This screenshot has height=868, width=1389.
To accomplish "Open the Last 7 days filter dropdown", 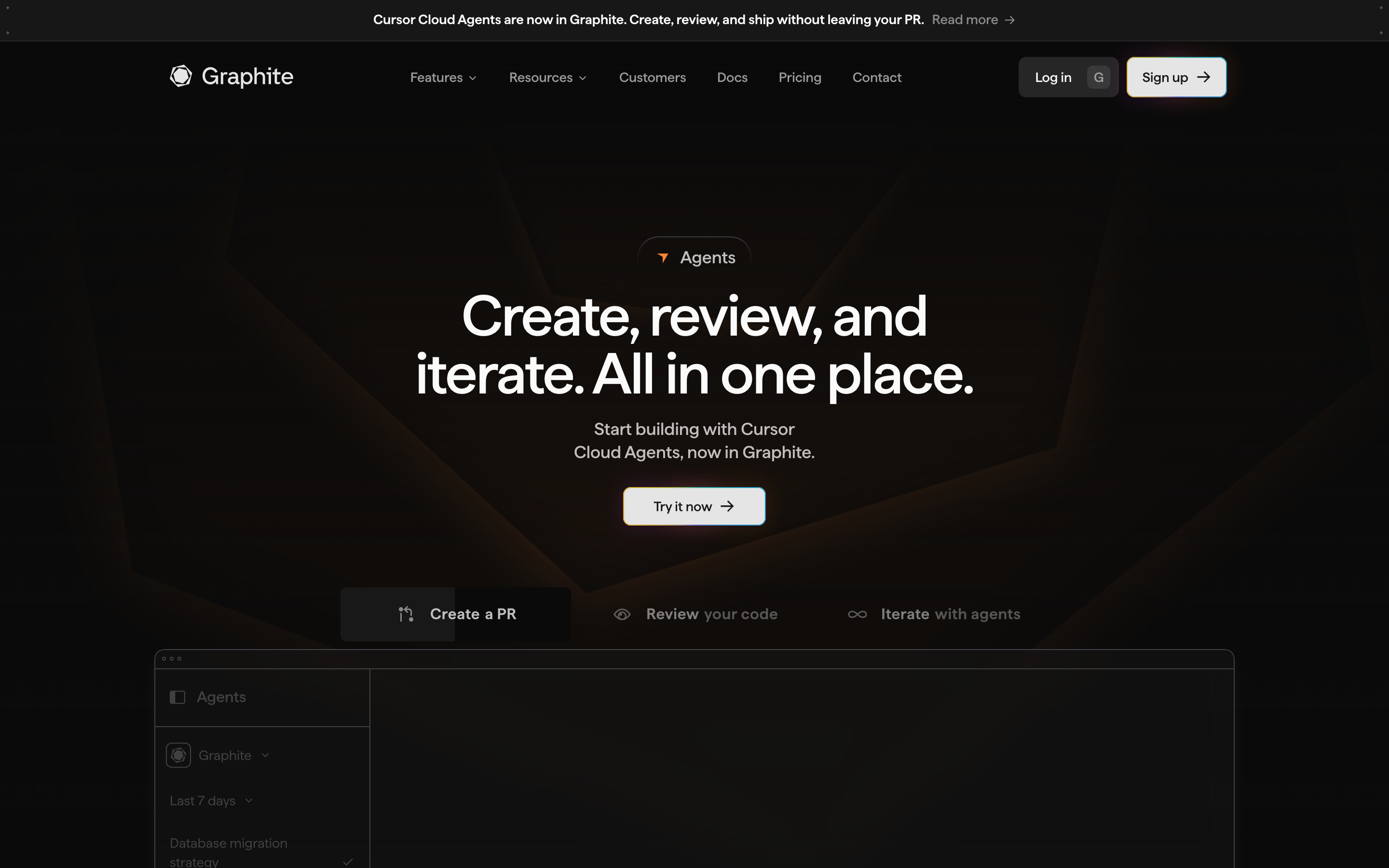I will coord(211,801).
